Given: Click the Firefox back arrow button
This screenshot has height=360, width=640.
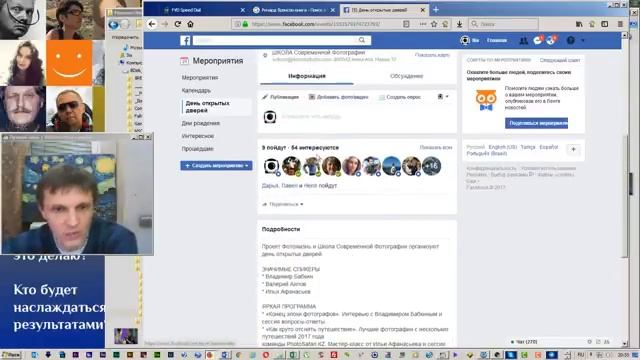Looking at the screenshot, I should 152,24.
